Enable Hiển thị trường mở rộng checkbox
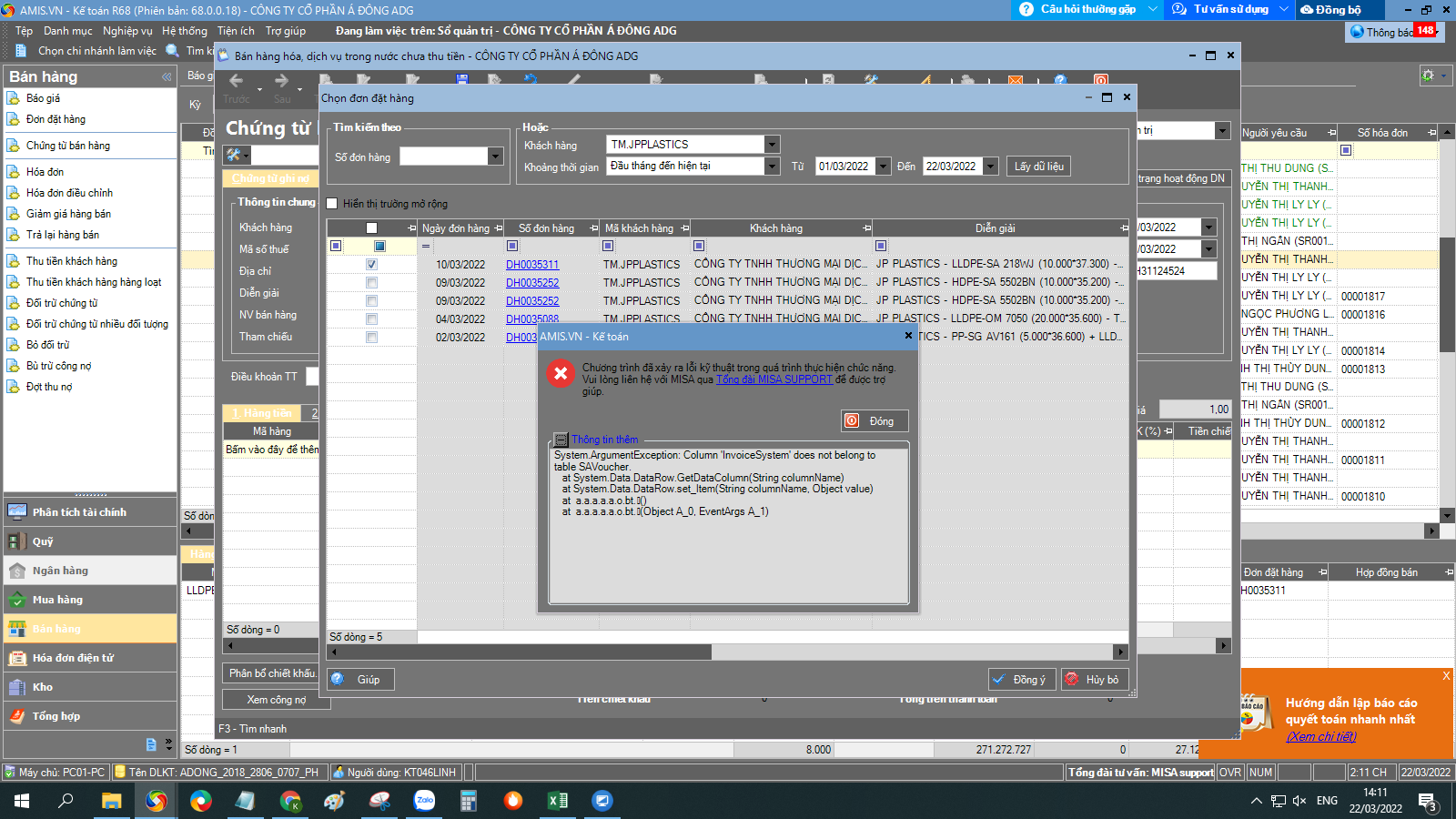Screen dimensions: 1456x819 (332, 204)
